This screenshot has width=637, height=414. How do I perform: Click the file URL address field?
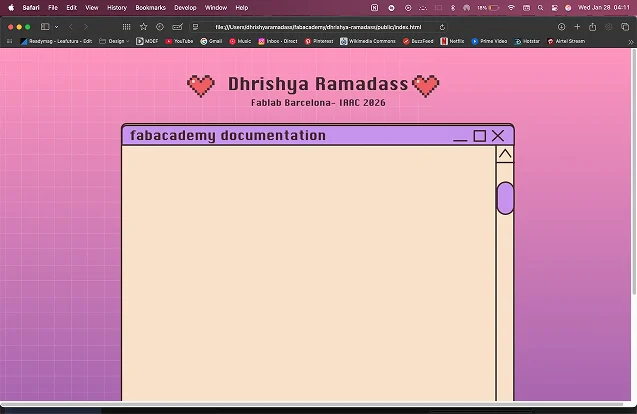click(x=318, y=27)
